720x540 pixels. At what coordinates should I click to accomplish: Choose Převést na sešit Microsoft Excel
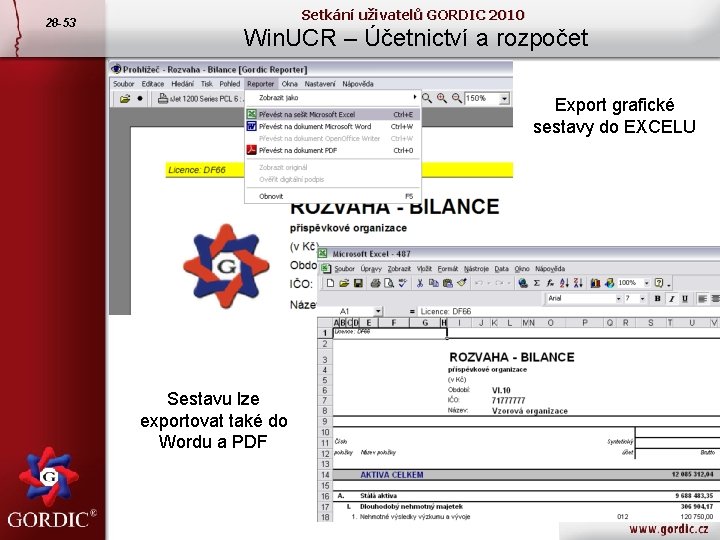pyautogui.click(x=332, y=114)
